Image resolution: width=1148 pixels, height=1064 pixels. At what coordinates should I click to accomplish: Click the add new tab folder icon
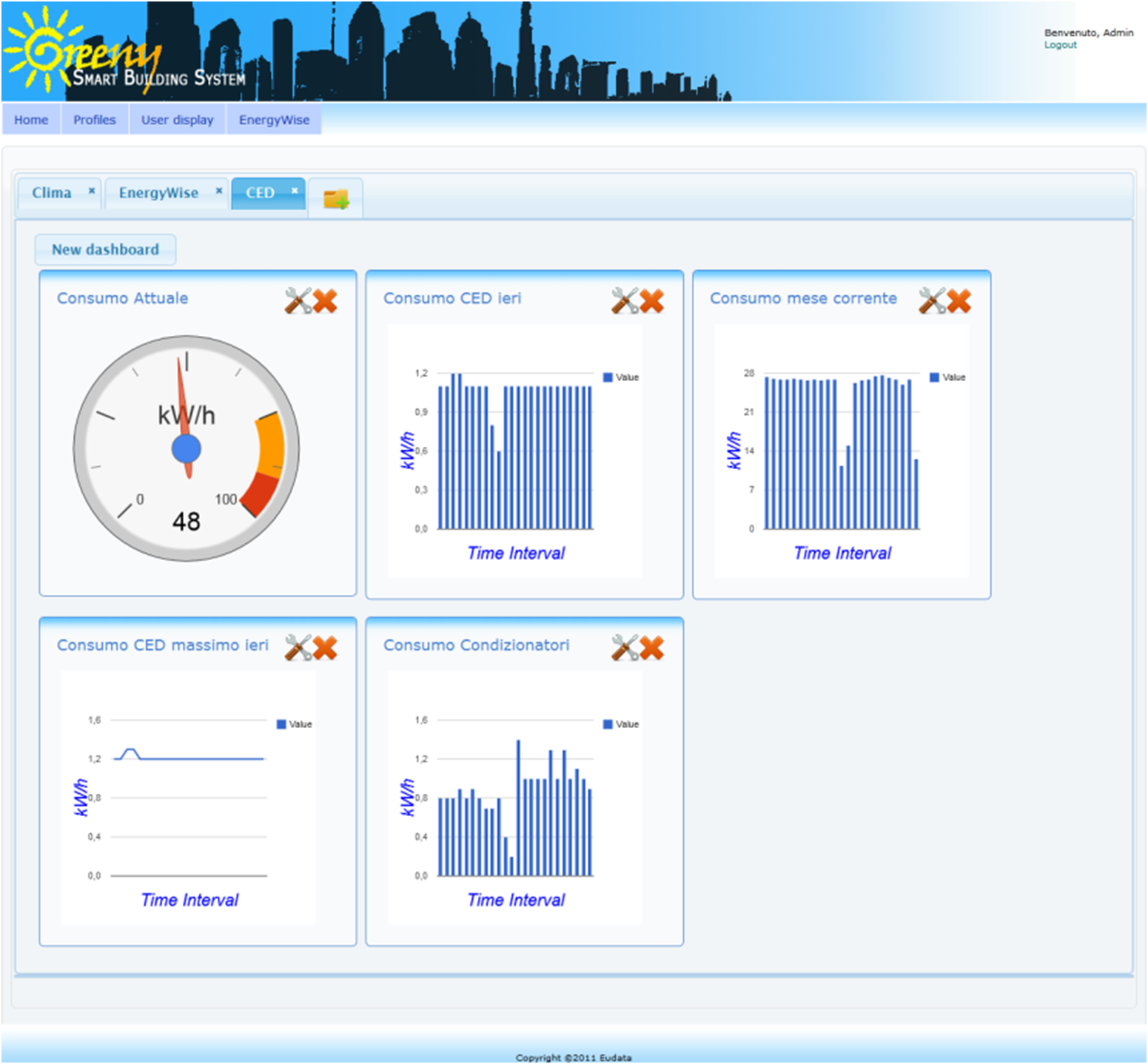(x=336, y=198)
